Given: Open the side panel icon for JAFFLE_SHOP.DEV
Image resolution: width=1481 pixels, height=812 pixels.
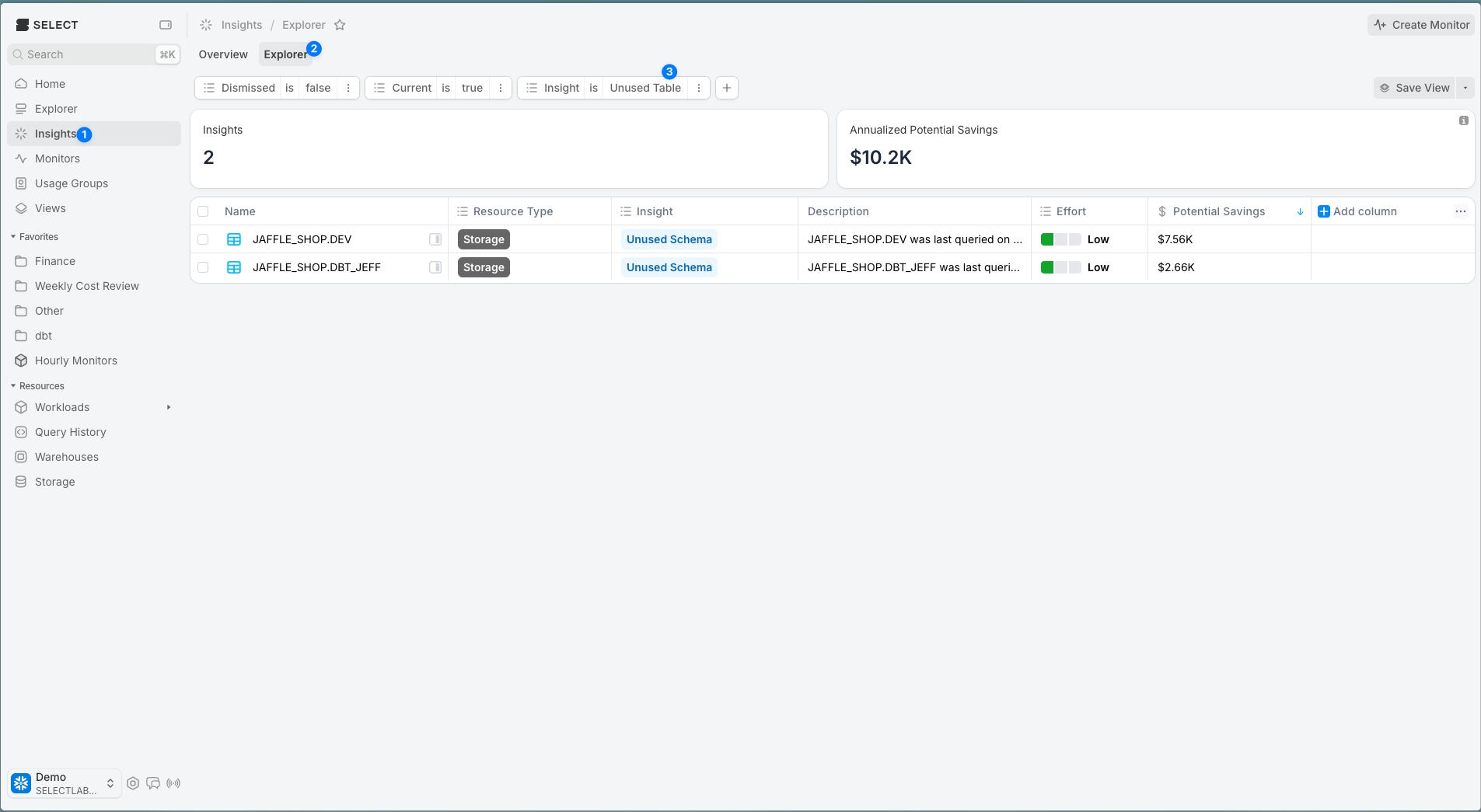Looking at the screenshot, I should pos(435,239).
